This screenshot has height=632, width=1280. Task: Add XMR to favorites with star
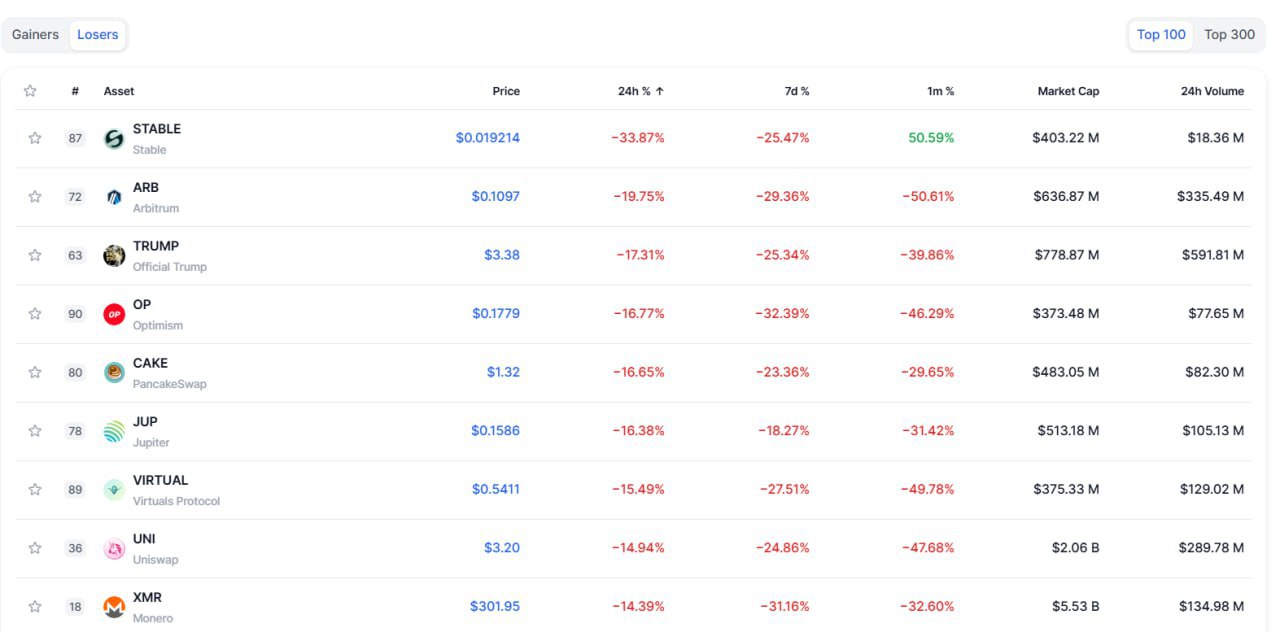35,606
